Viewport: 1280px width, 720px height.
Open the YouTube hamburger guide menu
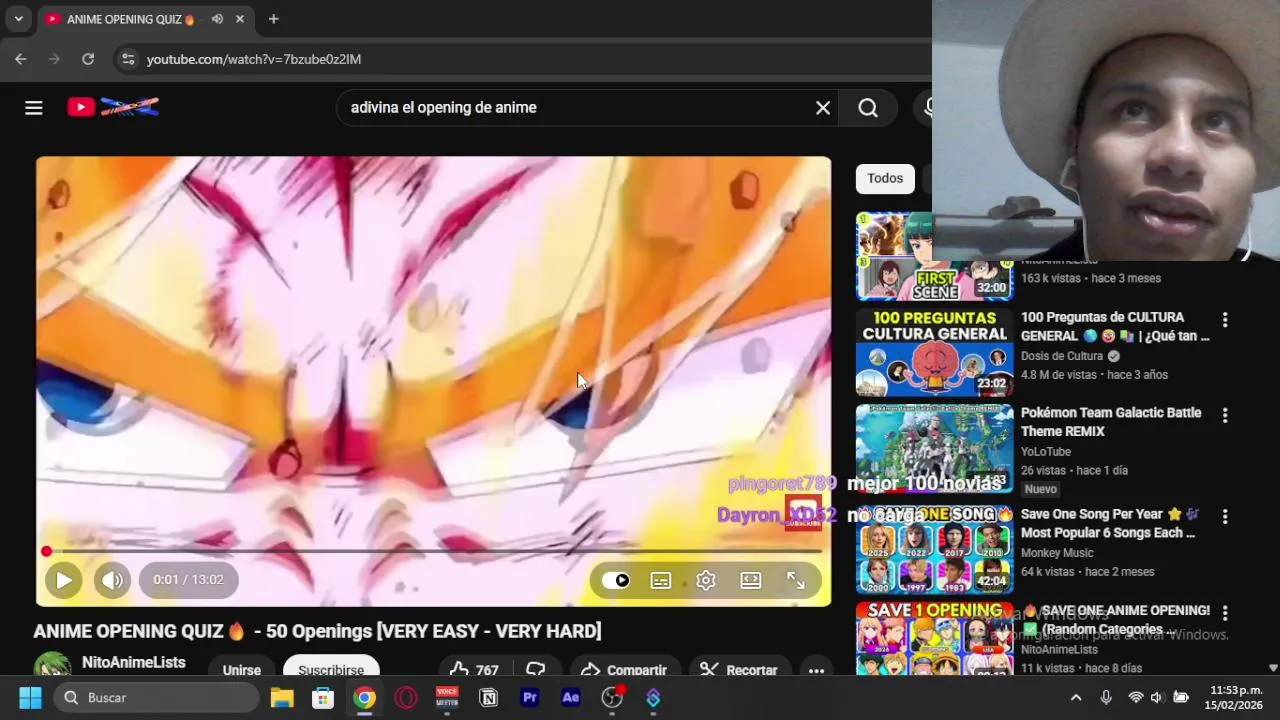pos(34,107)
